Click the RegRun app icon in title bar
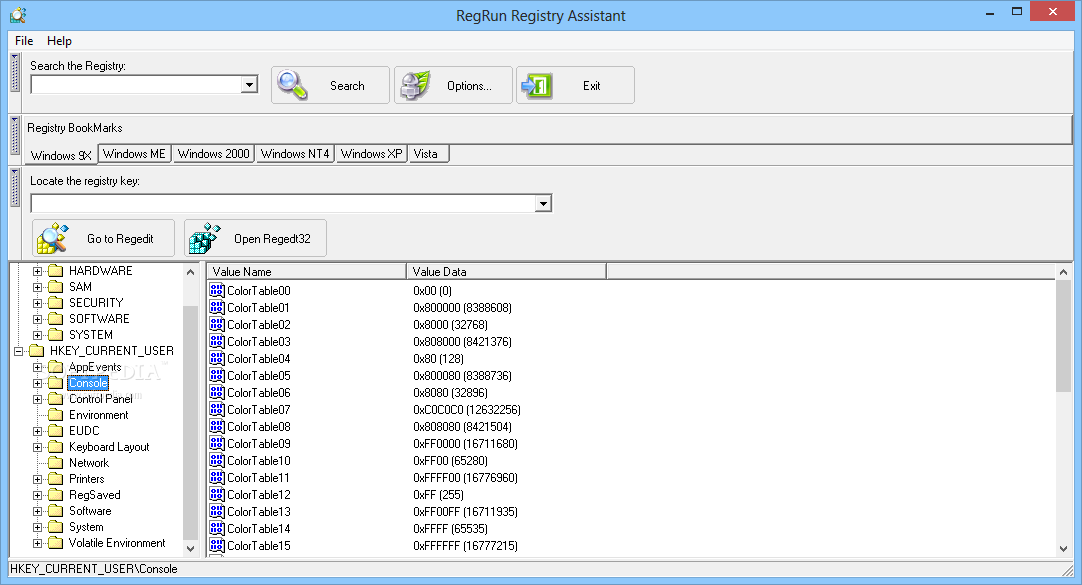The image size is (1082, 585). [x=18, y=14]
